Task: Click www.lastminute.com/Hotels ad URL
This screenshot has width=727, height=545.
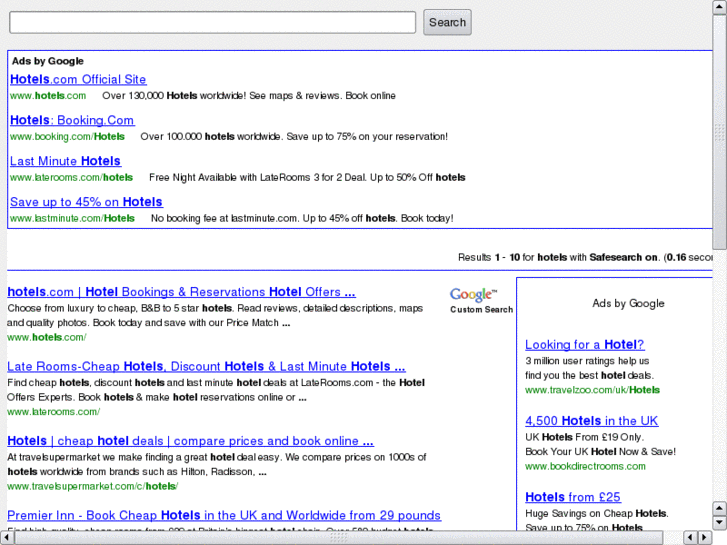Action: [72, 218]
